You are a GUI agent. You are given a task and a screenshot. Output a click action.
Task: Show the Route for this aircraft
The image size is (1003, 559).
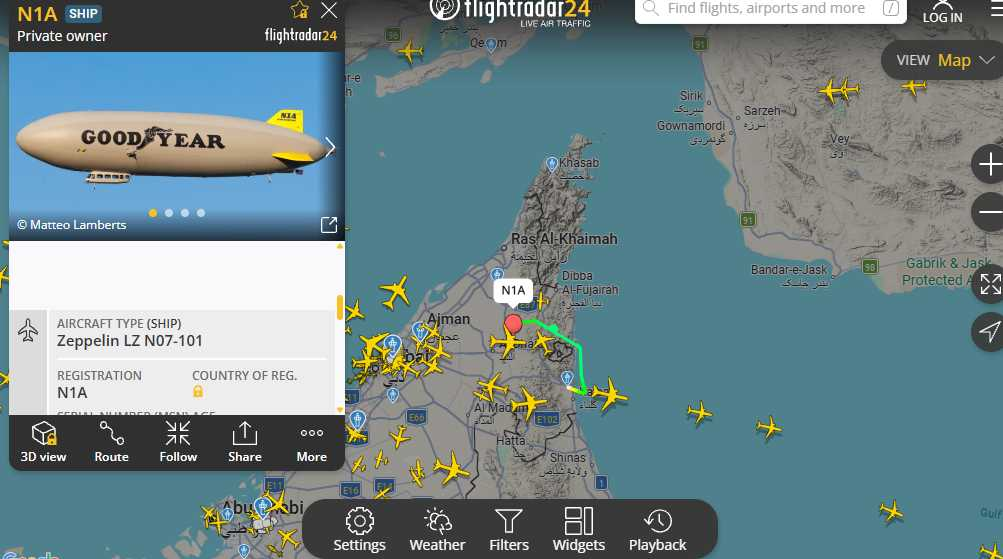click(111, 442)
